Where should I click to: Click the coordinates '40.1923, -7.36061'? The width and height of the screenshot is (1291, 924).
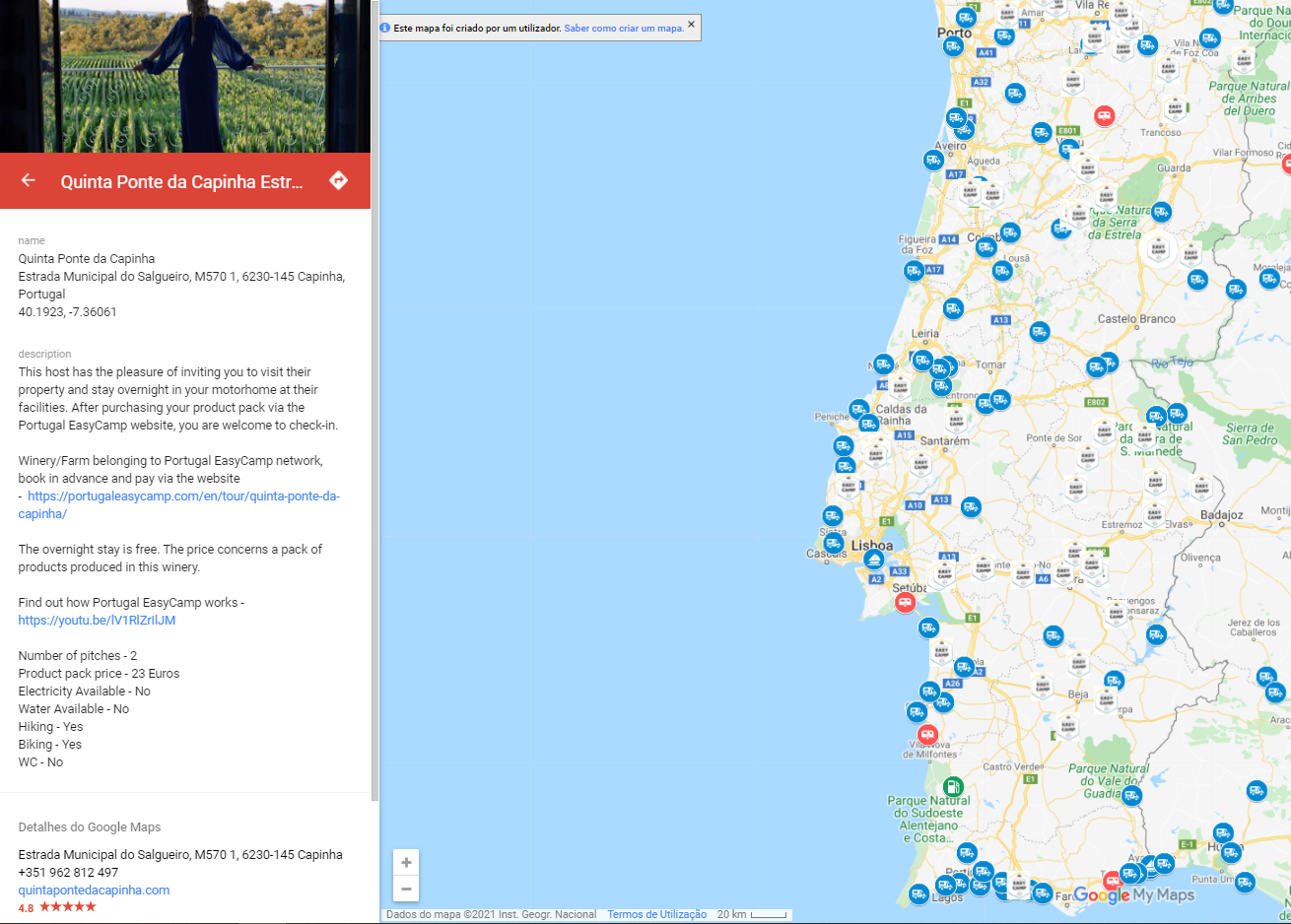tap(68, 312)
